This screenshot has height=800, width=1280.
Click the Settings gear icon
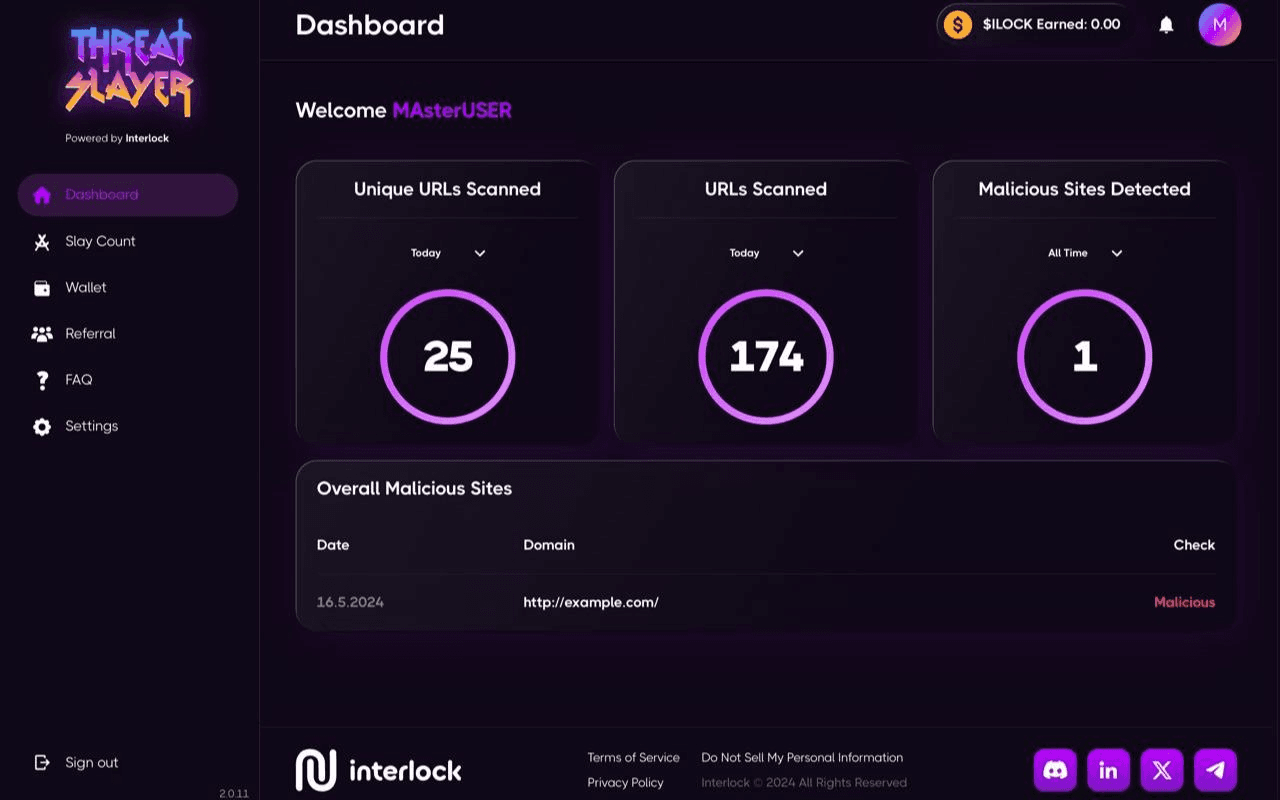point(42,427)
